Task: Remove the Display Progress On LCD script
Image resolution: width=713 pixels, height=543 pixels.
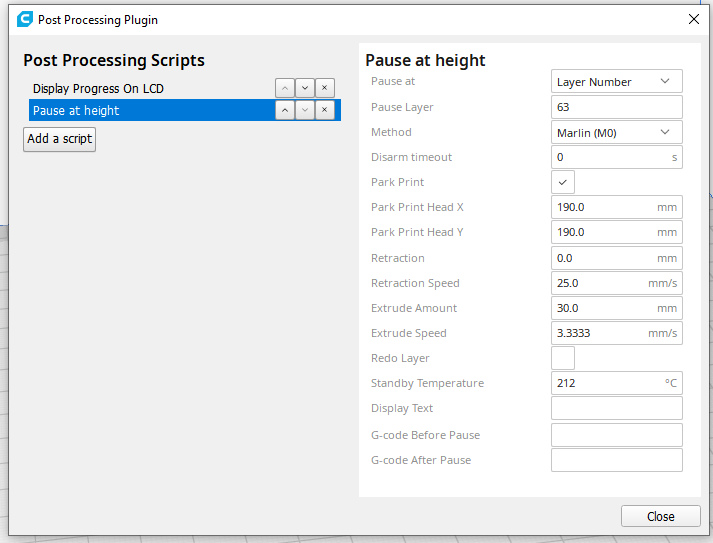Action: [x=325, y=88]
